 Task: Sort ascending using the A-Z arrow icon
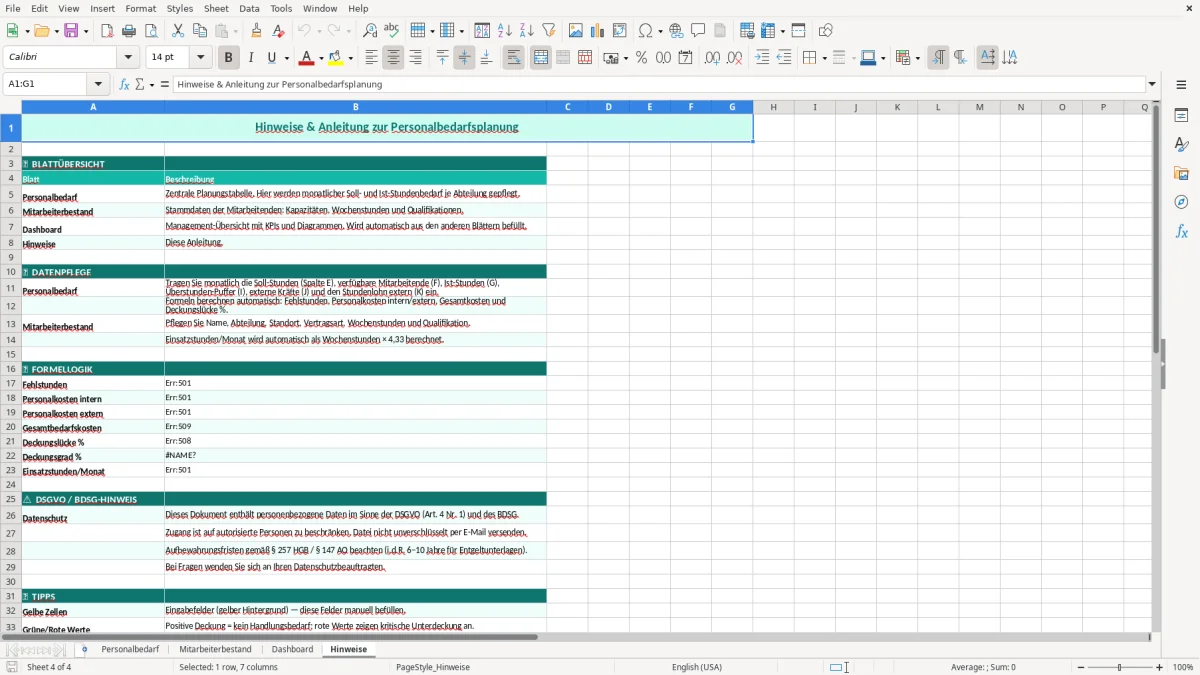[x=505, y=31]
